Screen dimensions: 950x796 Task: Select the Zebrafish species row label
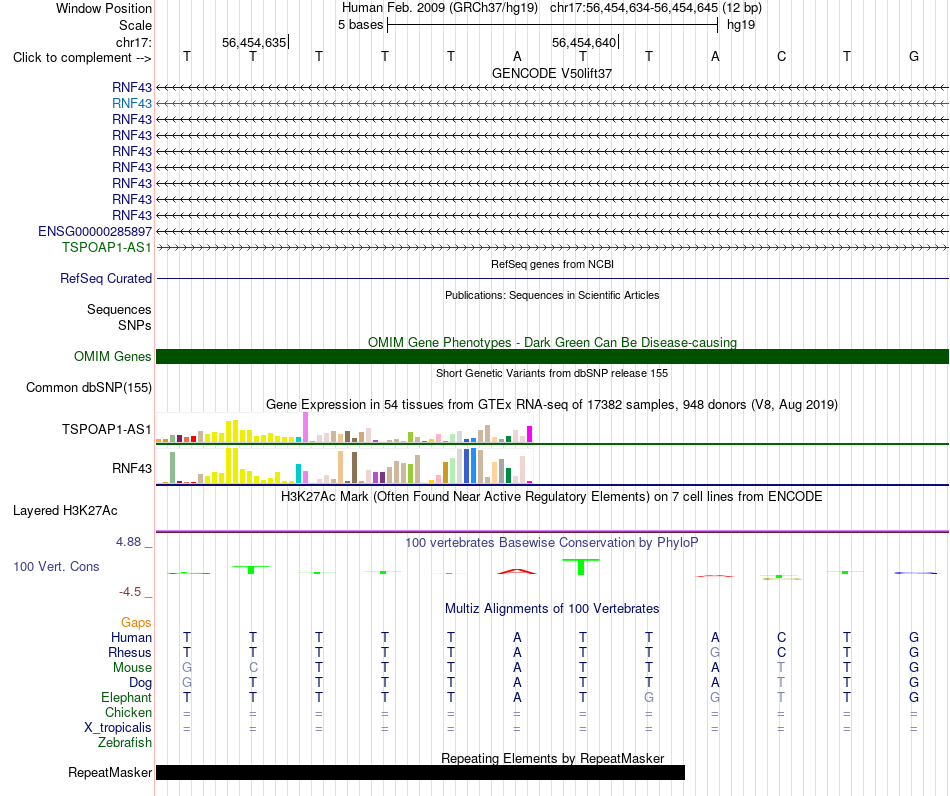pos(125,743)
